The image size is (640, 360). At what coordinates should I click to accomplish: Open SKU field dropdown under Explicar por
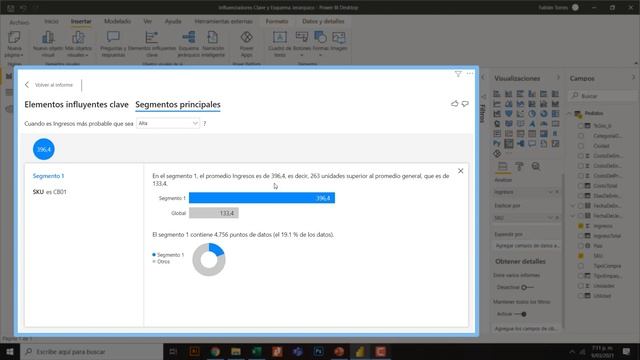[x=551, y=218]
